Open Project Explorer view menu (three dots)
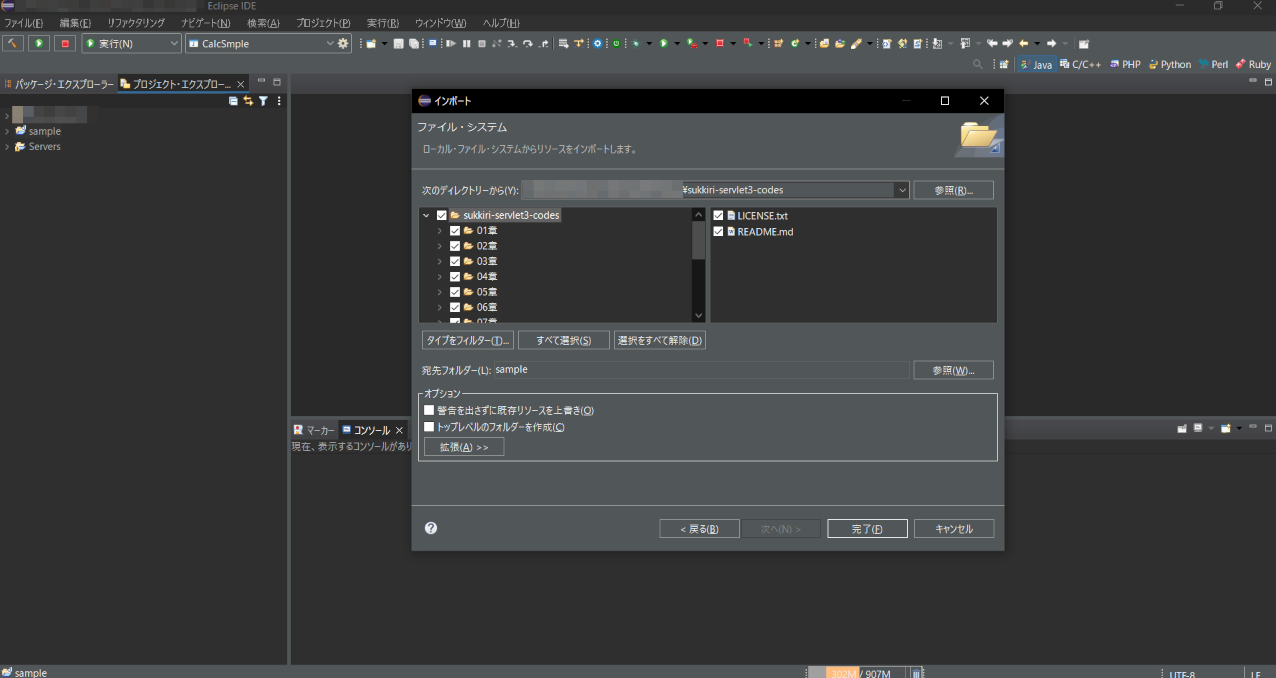This screenshot has width=1276, height=678. [279, 101]
